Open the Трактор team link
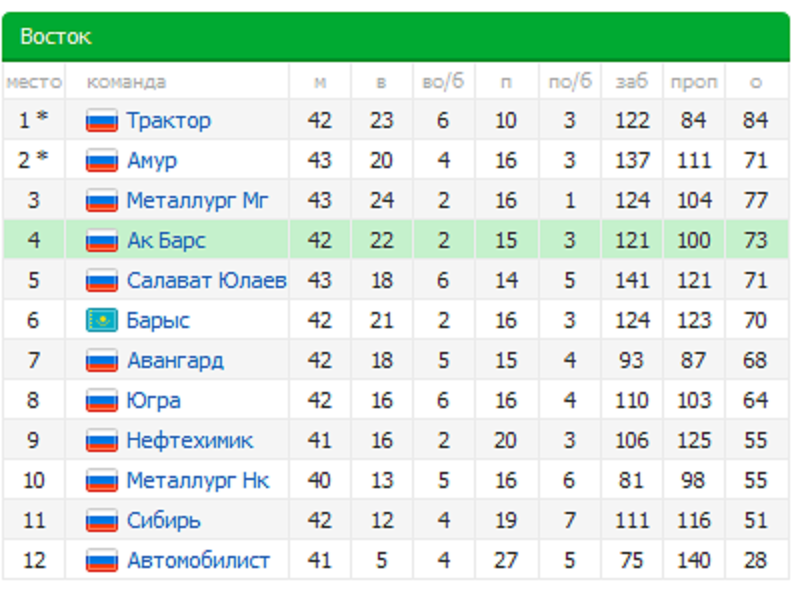The image size is (800, 594). tap(168, 121)
